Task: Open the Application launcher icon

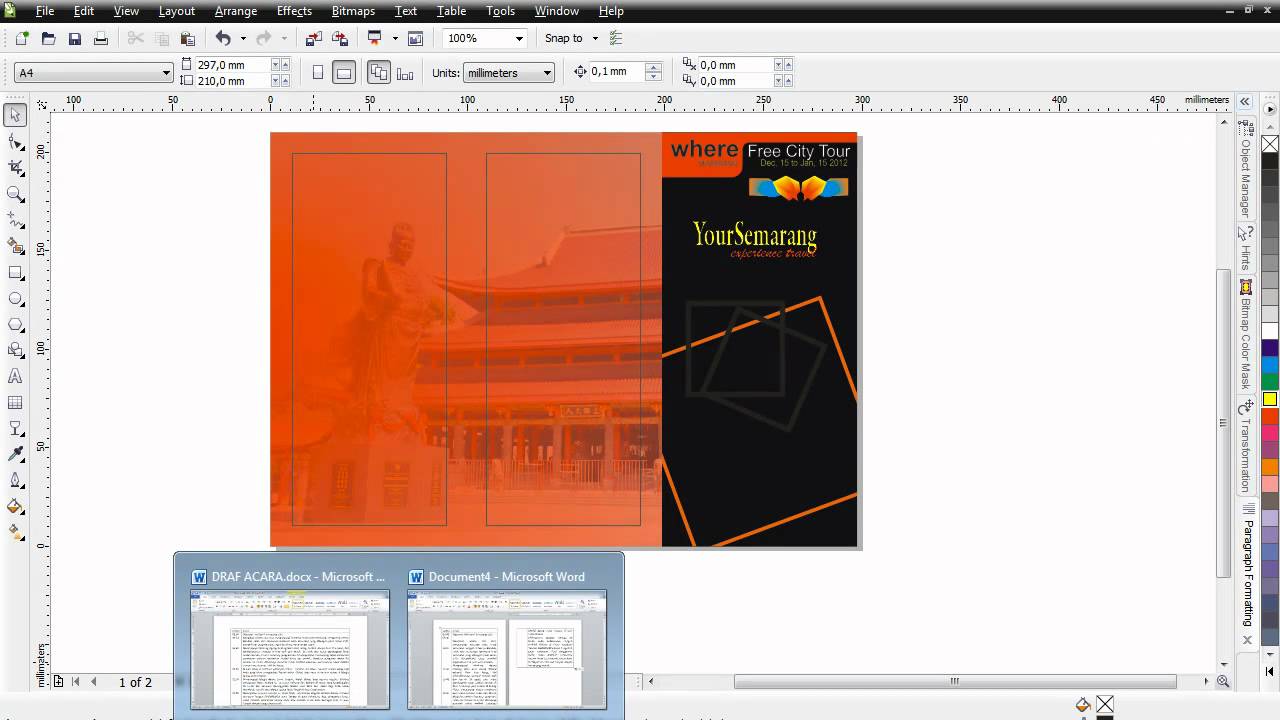Action: click(x=375, y=38)
